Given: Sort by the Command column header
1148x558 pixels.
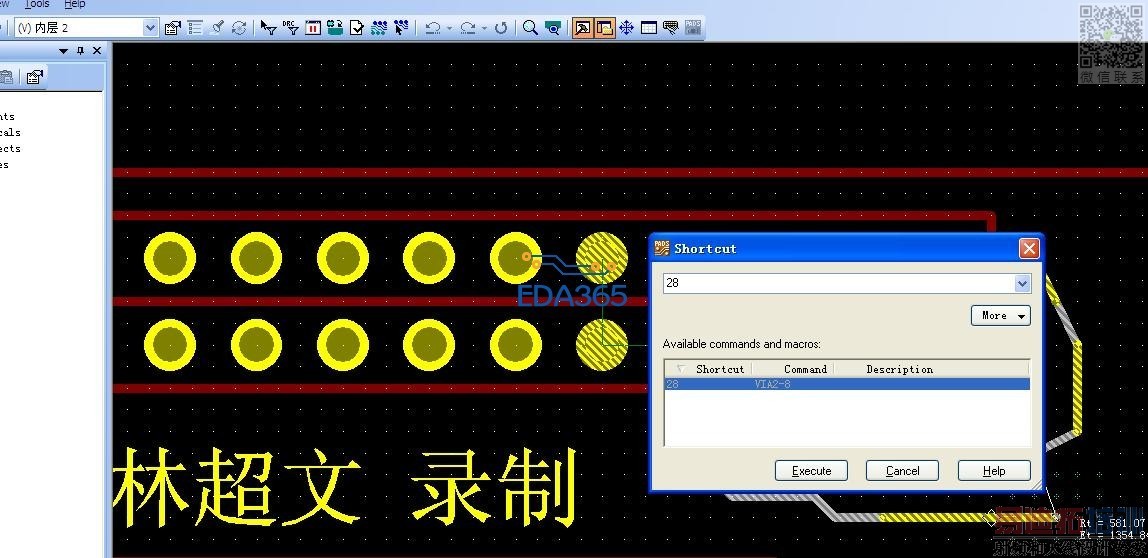Looking at the screenshot, I should (793, 369).
